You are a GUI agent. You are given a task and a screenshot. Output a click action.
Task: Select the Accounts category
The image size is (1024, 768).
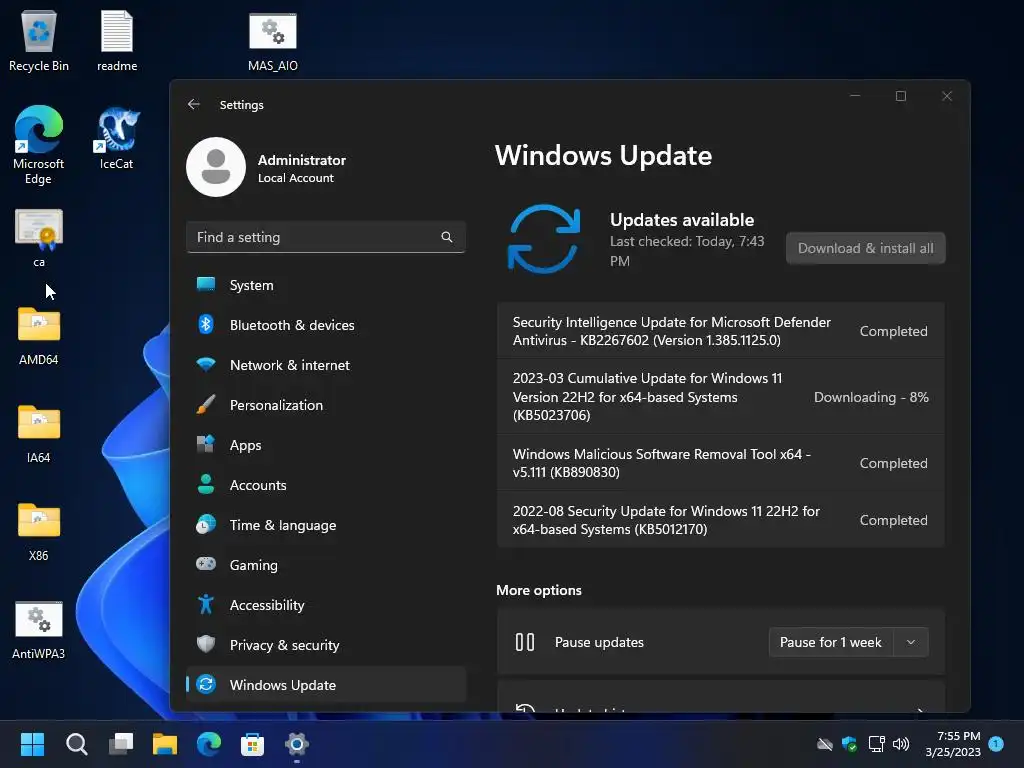326,485
